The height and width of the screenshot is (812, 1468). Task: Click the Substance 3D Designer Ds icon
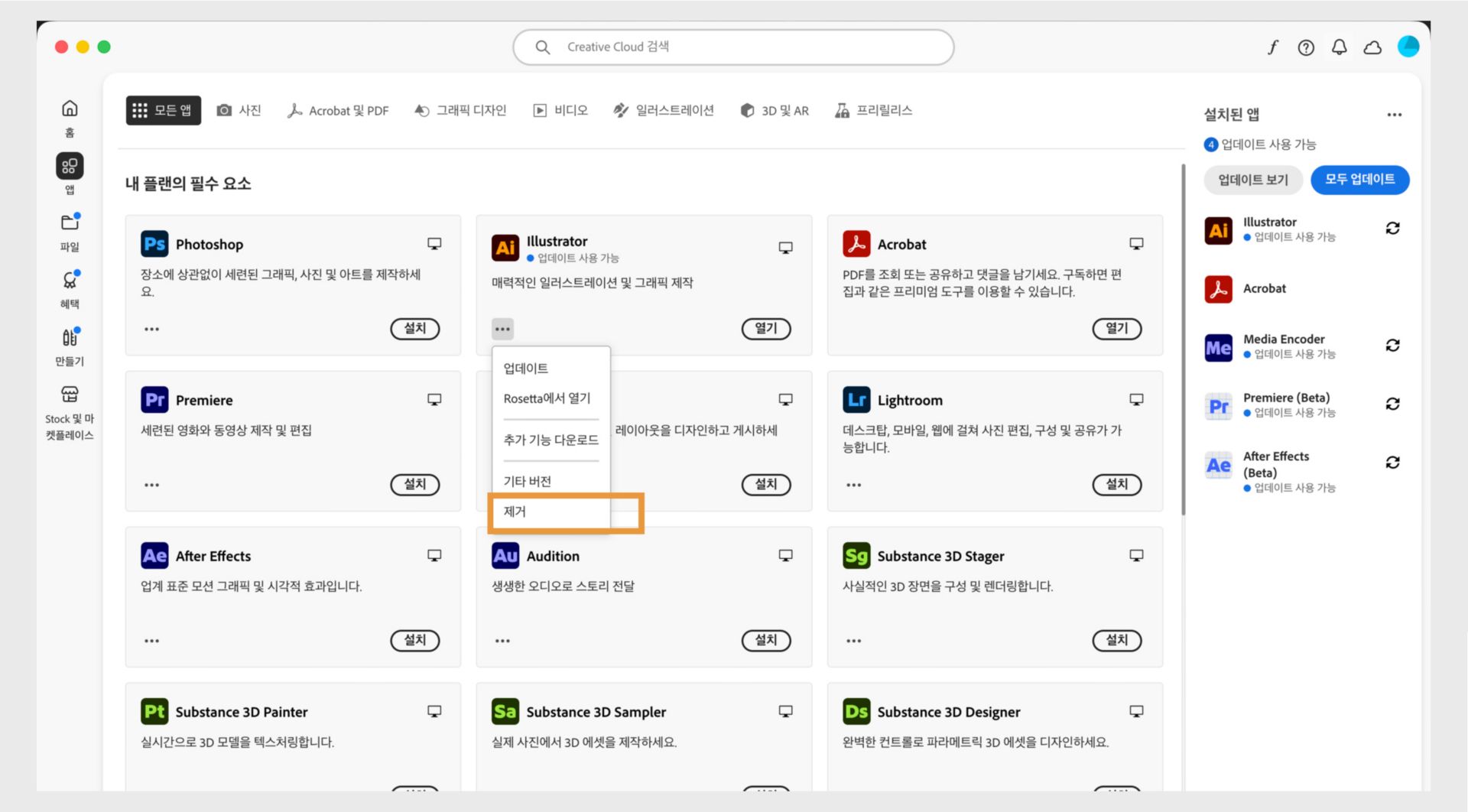point(856,712)
